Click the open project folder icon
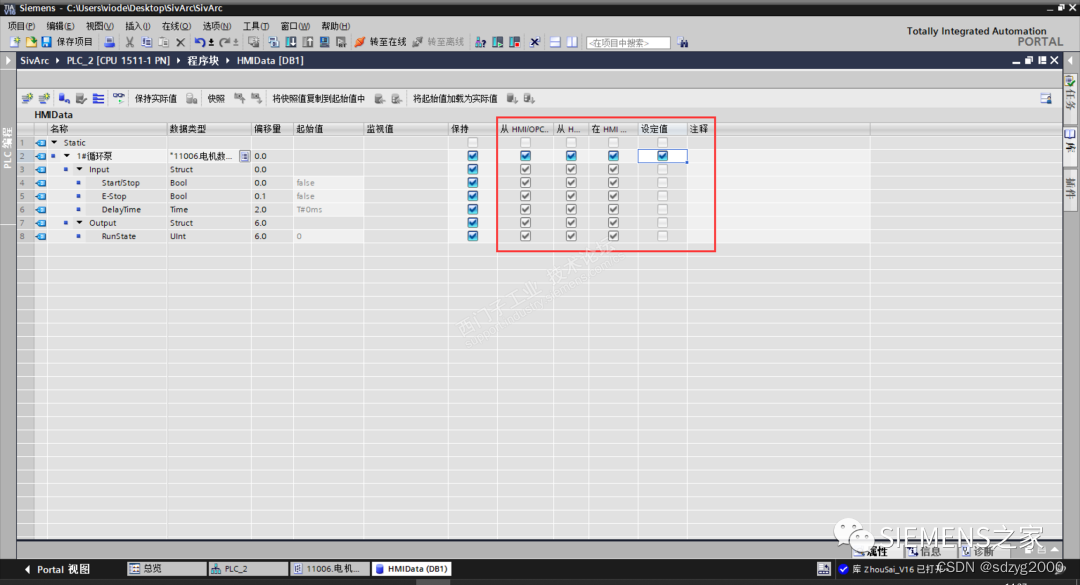 pos(31,42)
